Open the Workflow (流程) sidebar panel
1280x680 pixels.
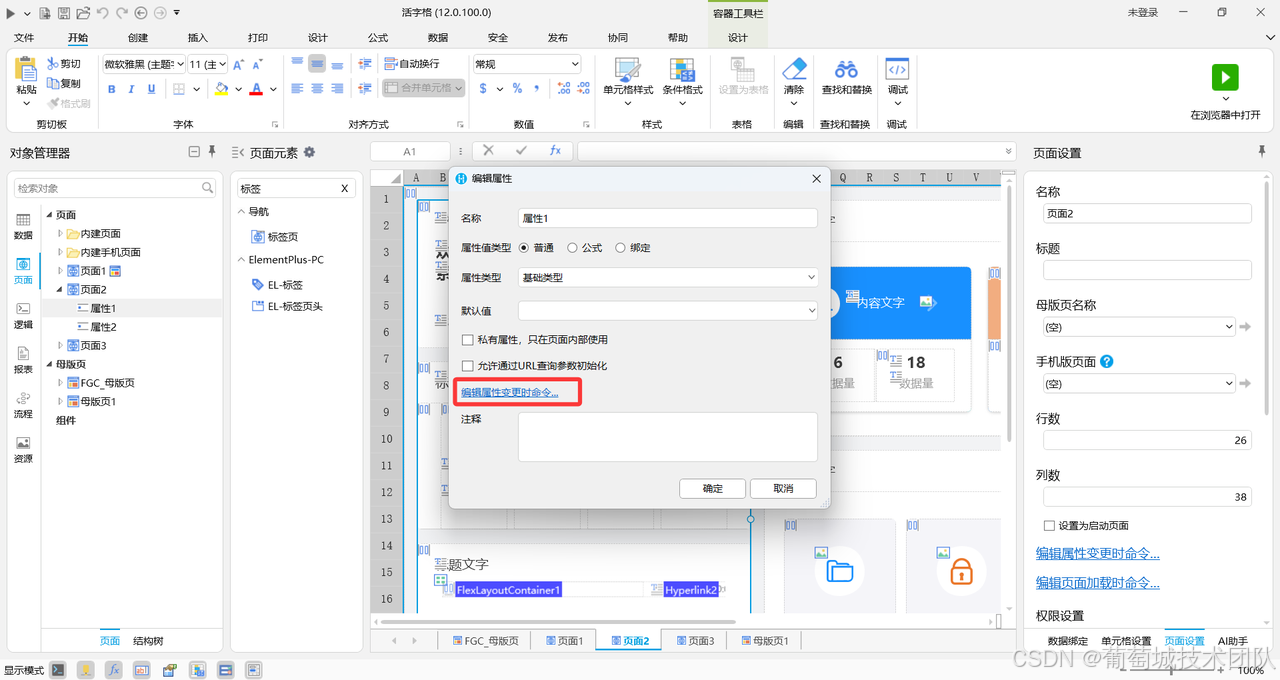(x=23, y=405)
